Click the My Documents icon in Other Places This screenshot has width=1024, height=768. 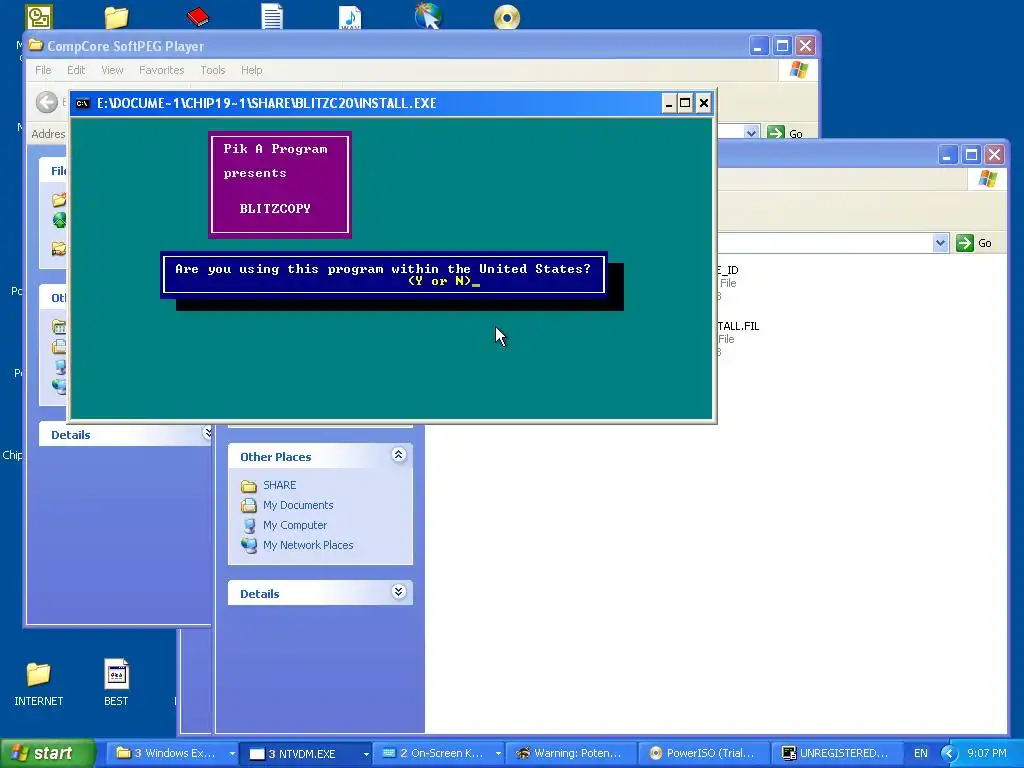click(249, 505)
